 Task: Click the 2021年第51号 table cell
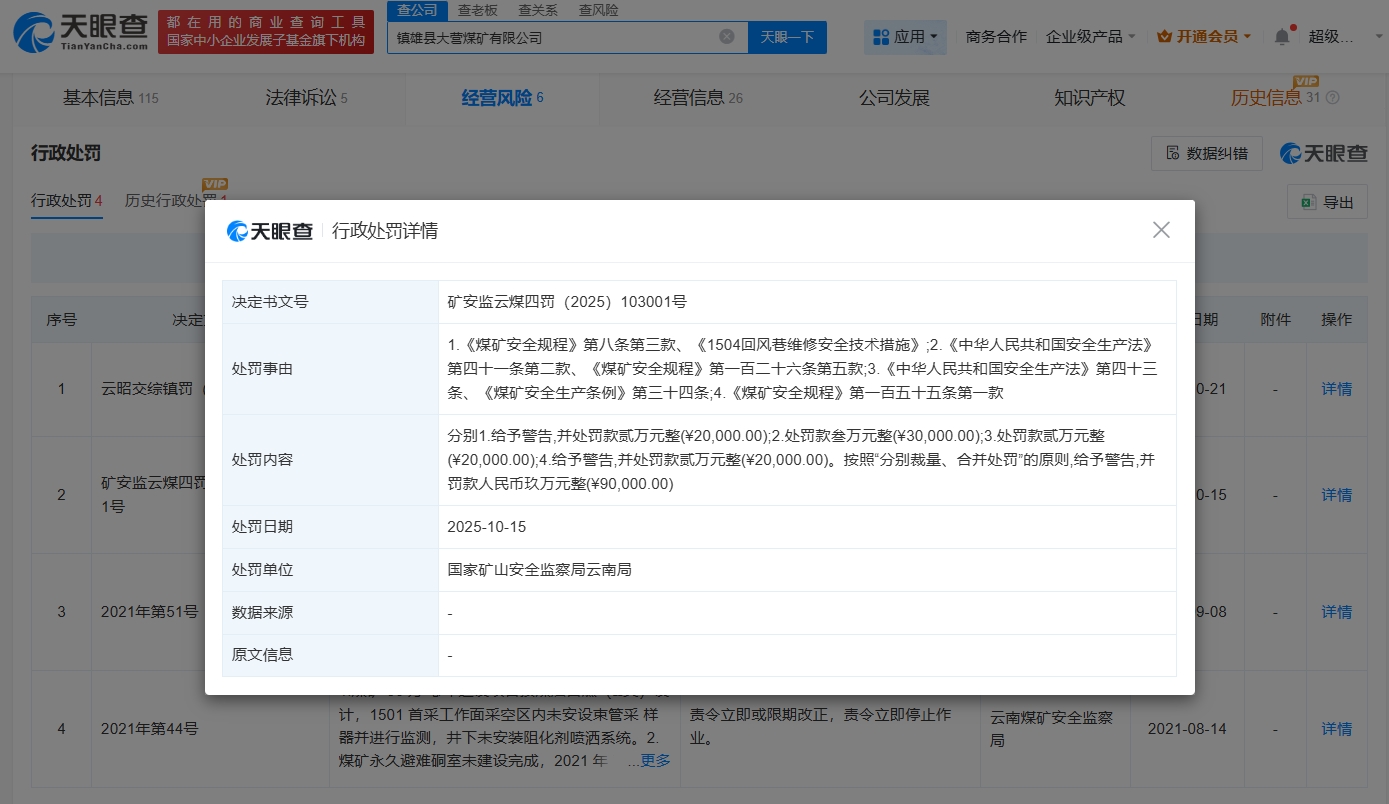point(150,612)
